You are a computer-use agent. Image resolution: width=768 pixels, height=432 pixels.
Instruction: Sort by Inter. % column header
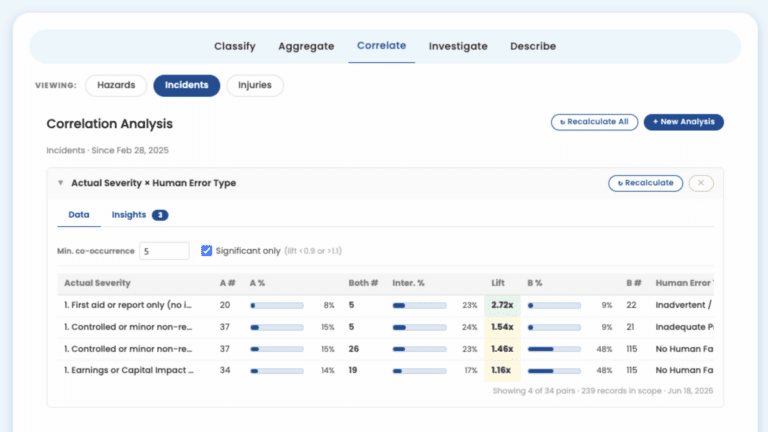[408, 283]
